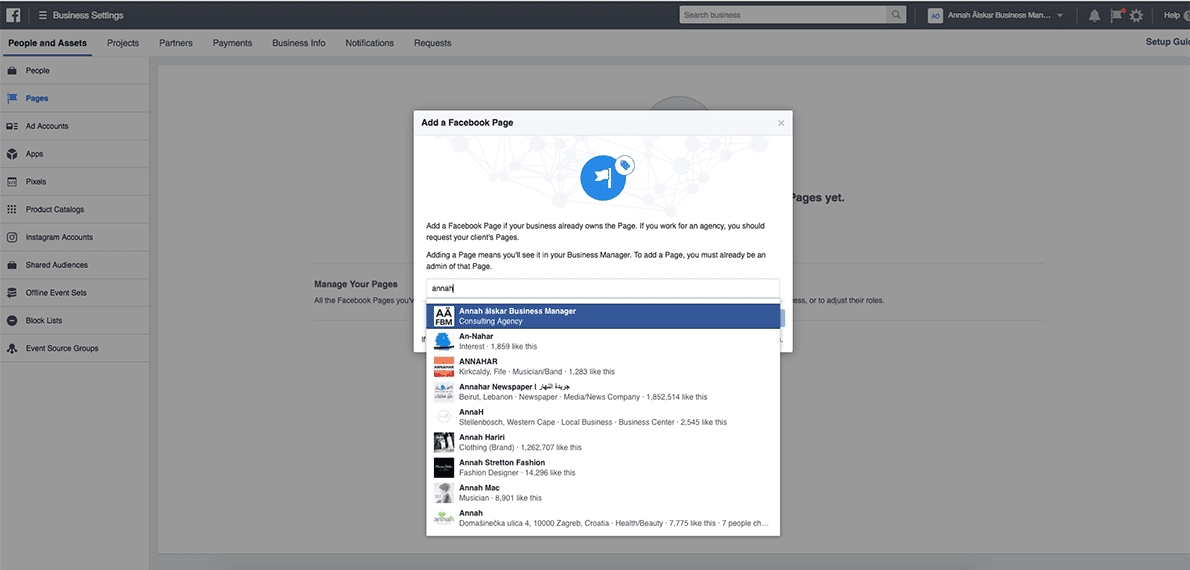Expand the Annah älskar Business Manager account dropdown
1190x570 pixels.
[x=1060, y=15]
